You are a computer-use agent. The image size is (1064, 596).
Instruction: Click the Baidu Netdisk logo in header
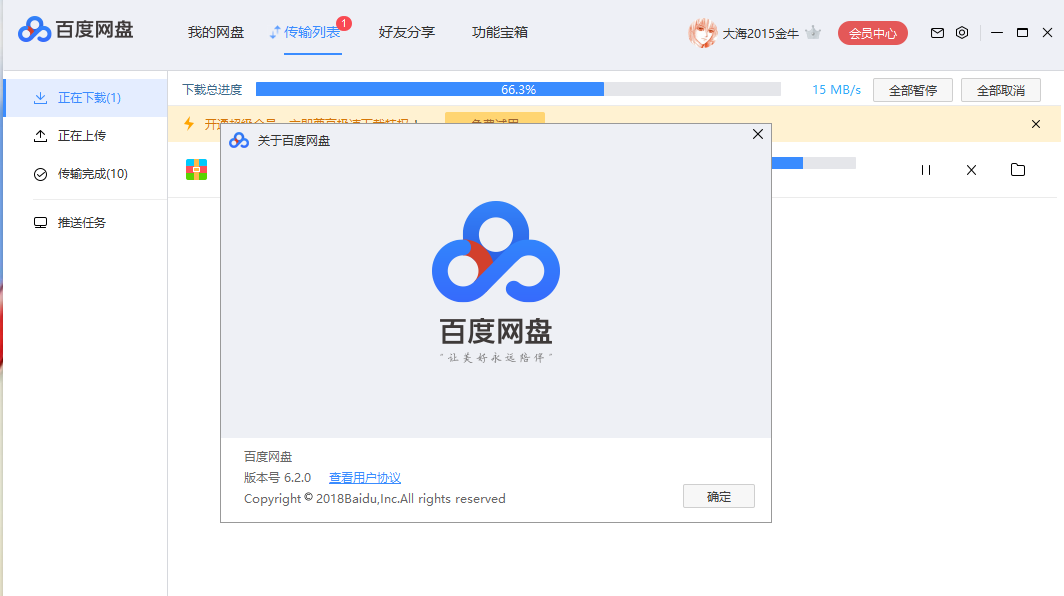75,30
